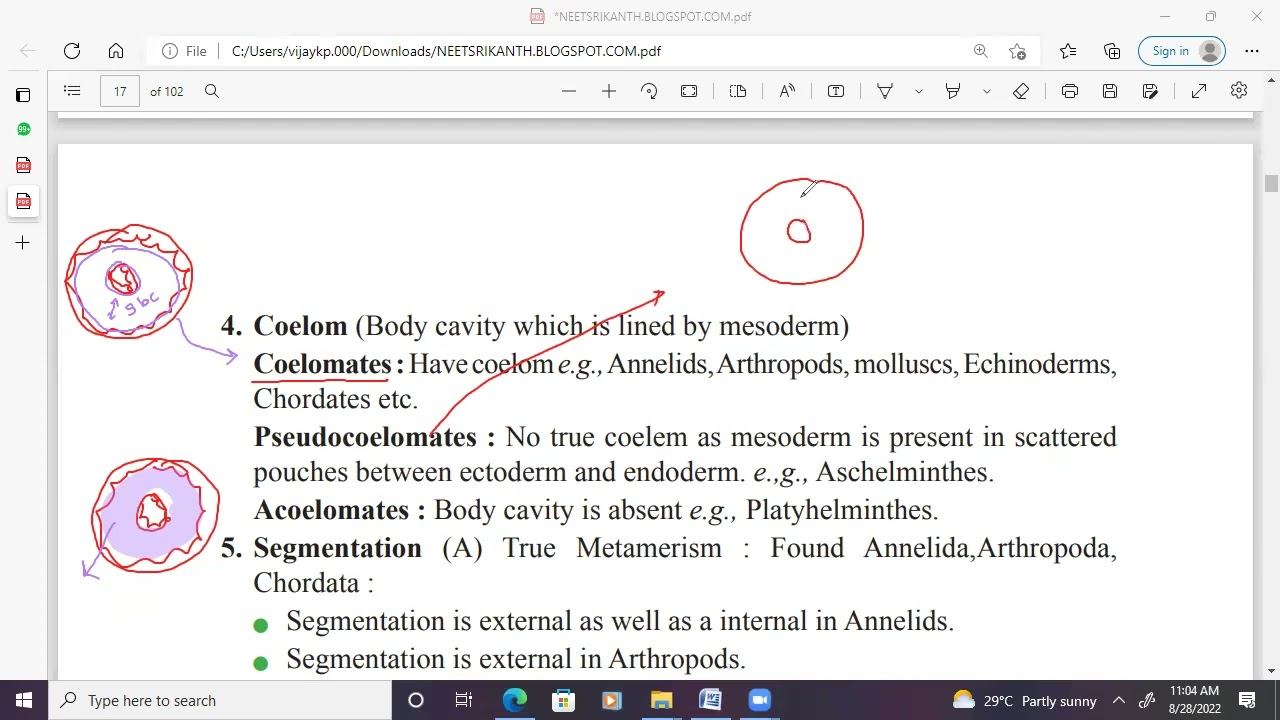The height and width of the screenshot is (720, 1280).
Task: Switch the page view layout
Action: point(738,91)
